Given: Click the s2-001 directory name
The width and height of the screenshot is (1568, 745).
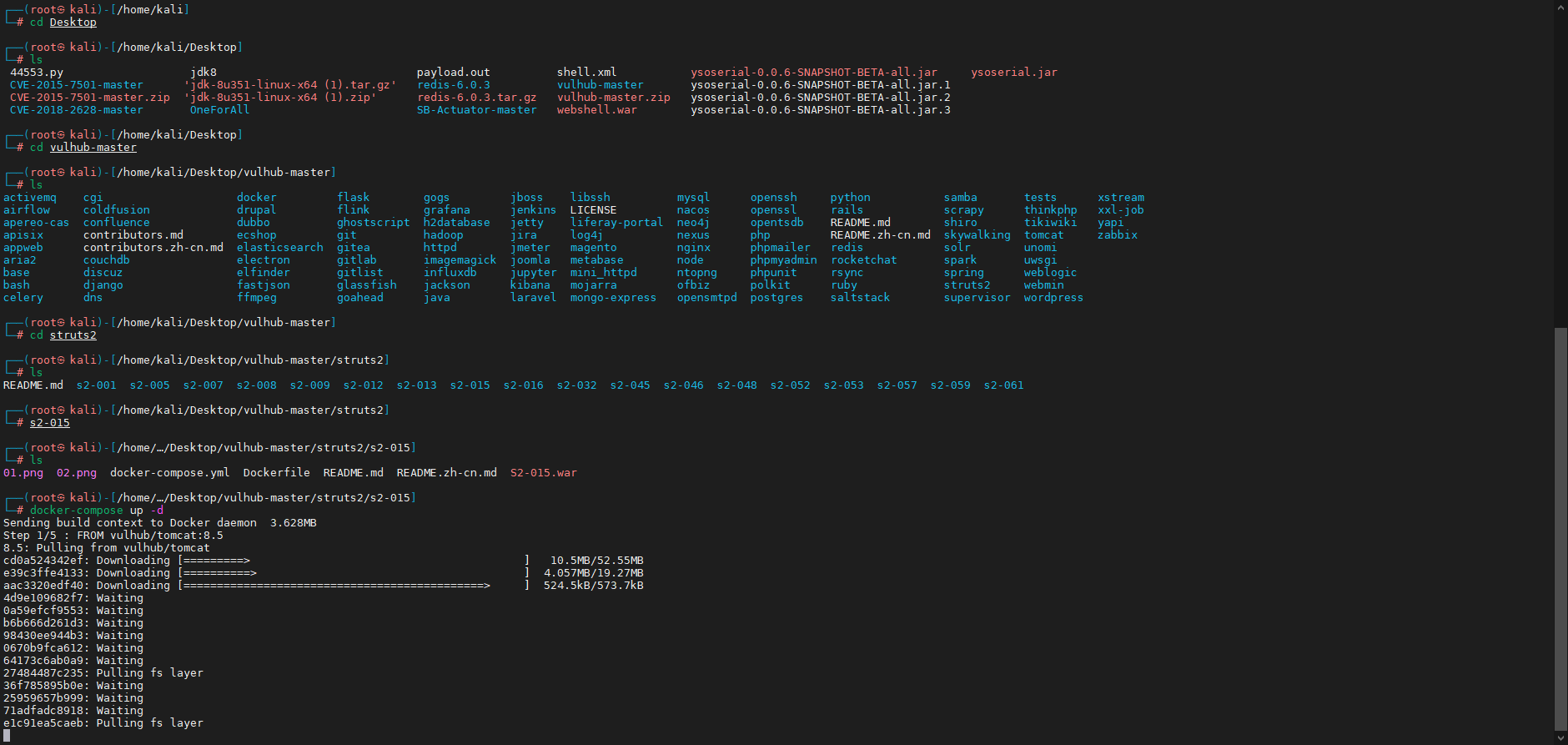Looking at the screenshot, I should coord(97,385).
